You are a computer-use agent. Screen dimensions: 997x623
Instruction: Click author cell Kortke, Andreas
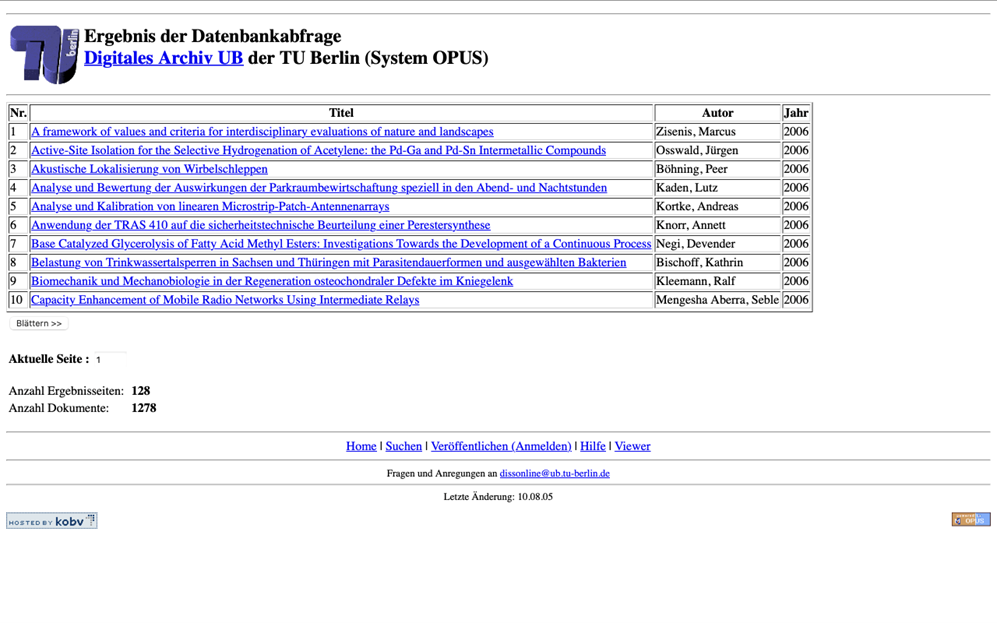(x=717, y=206)
